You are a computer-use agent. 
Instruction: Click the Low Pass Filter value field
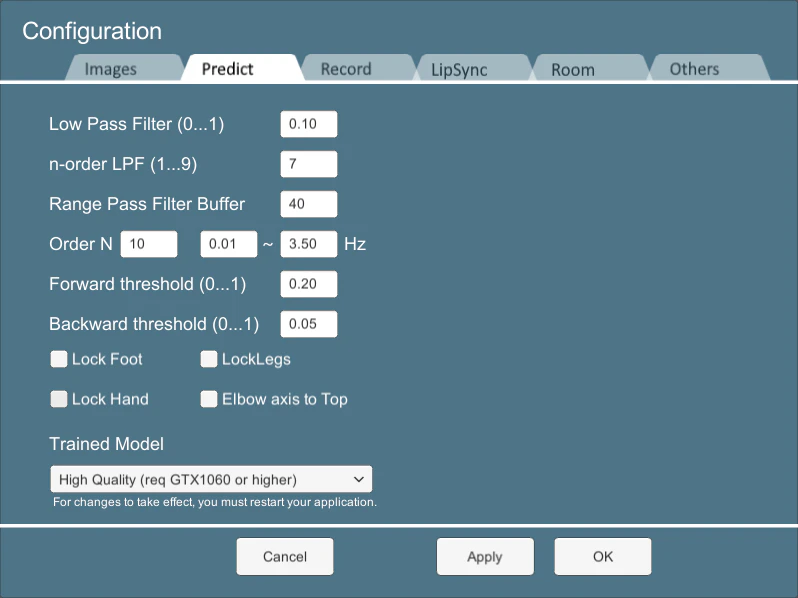(x=308, y=124)
